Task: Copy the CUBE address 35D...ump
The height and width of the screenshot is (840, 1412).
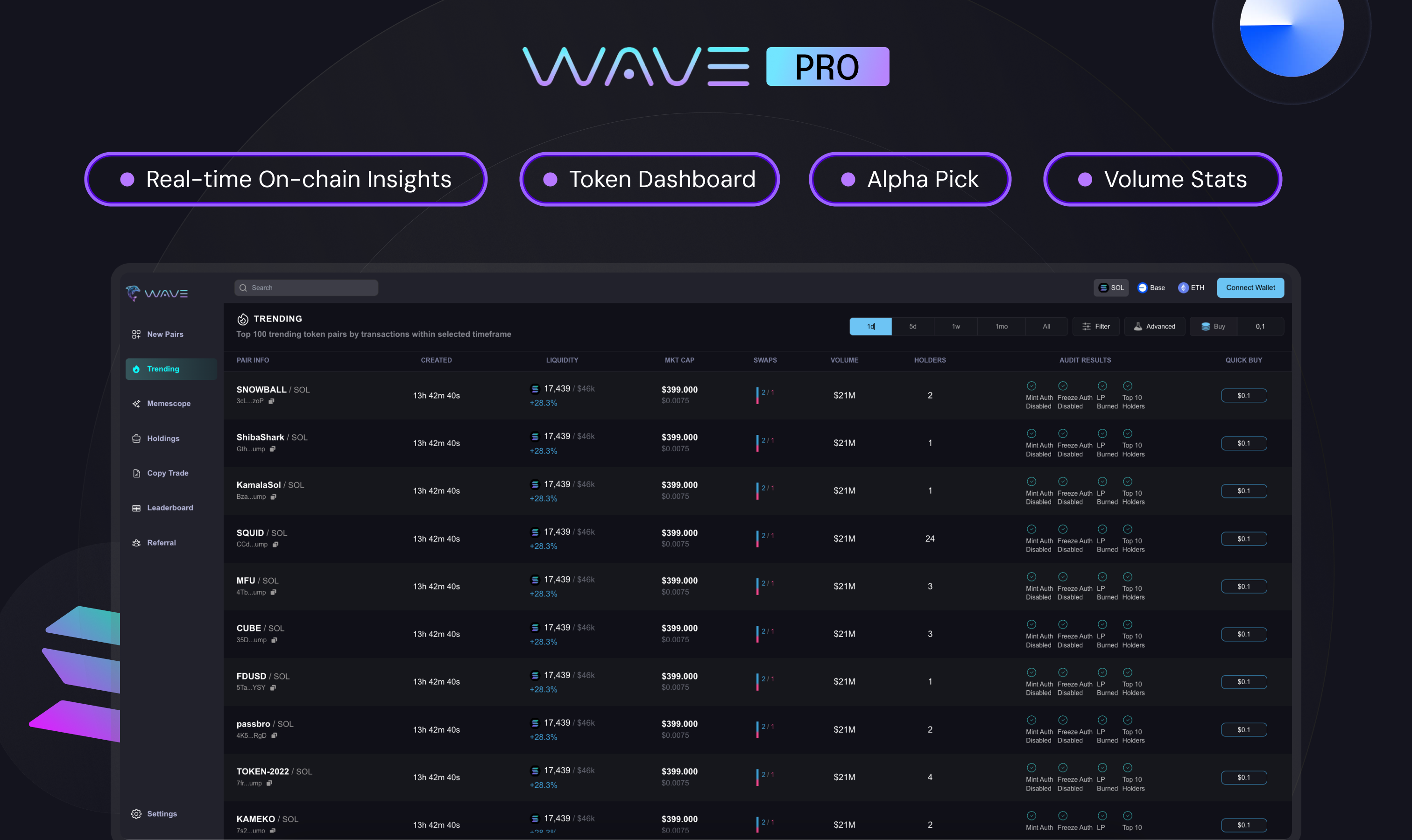Action: pyautogui.click(x=274, y=640)
